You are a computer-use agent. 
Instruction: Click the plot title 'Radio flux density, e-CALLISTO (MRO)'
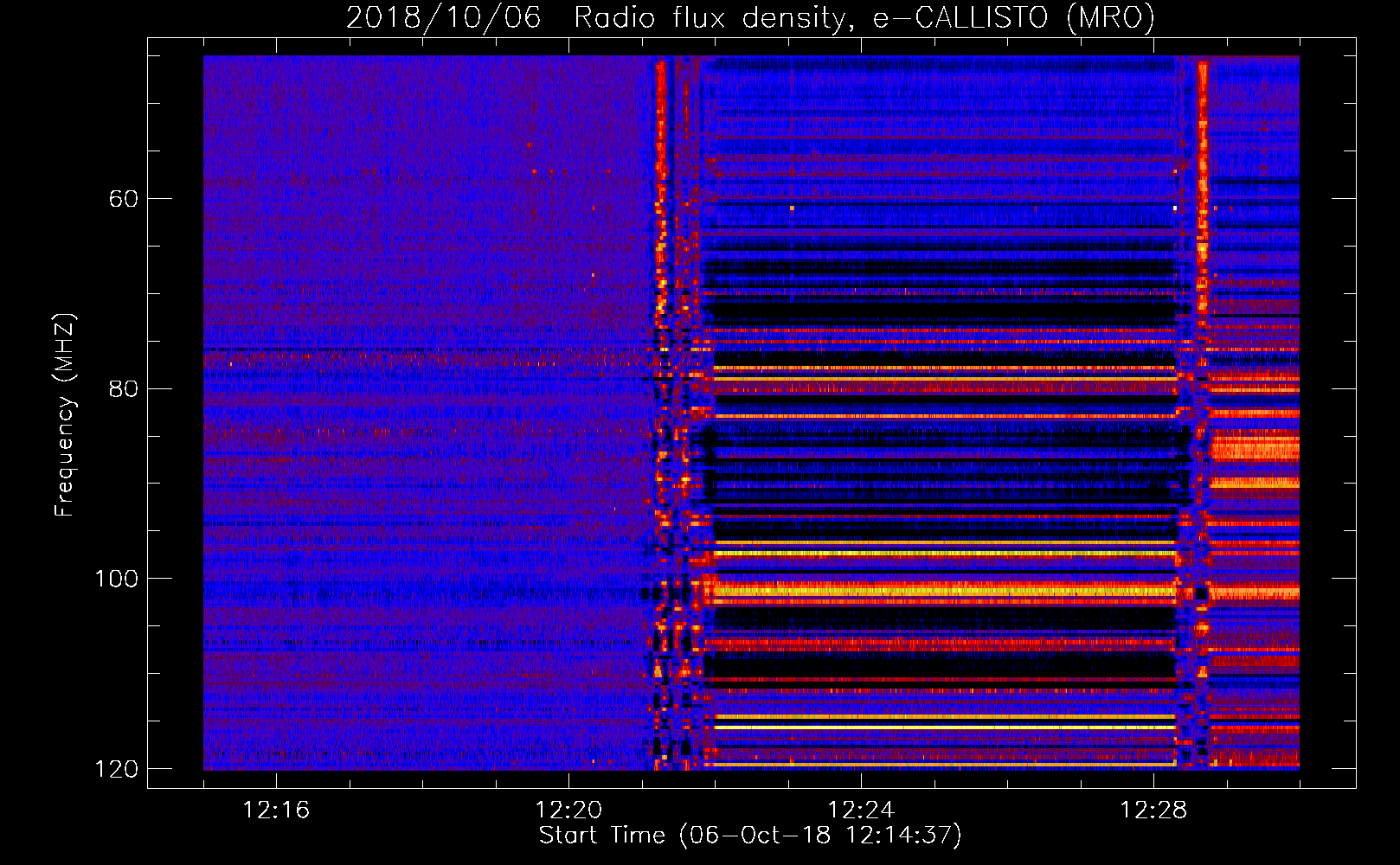click(864, 17)
